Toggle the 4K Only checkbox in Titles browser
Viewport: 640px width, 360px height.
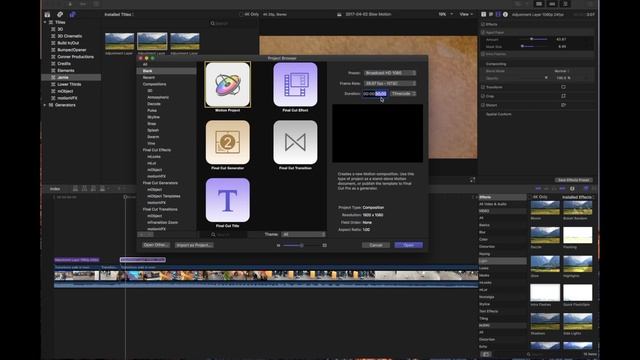click(x=241, y=14)
